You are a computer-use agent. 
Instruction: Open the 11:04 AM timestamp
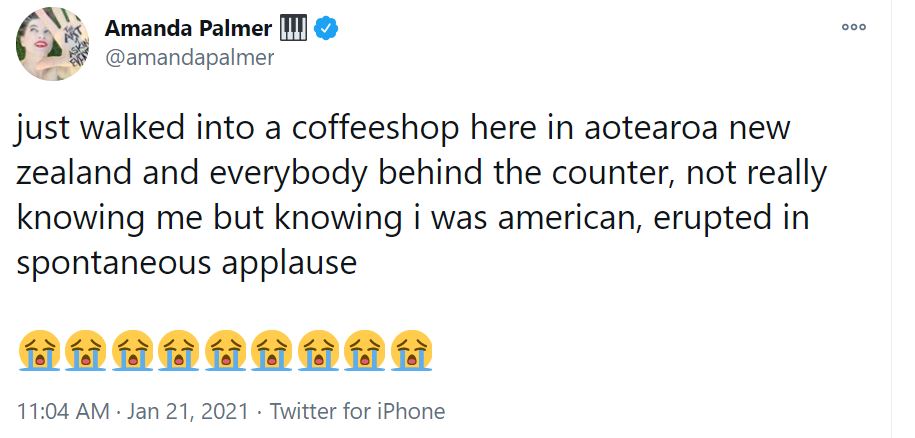62,411
